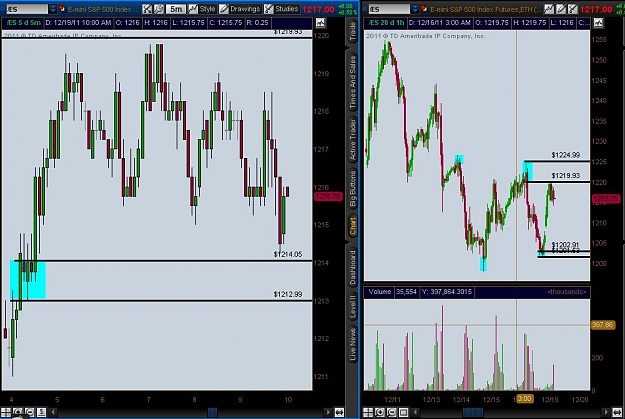Click the left chart symbol field /ES
The width and height of the screenshot is (625, 419).
27,9
